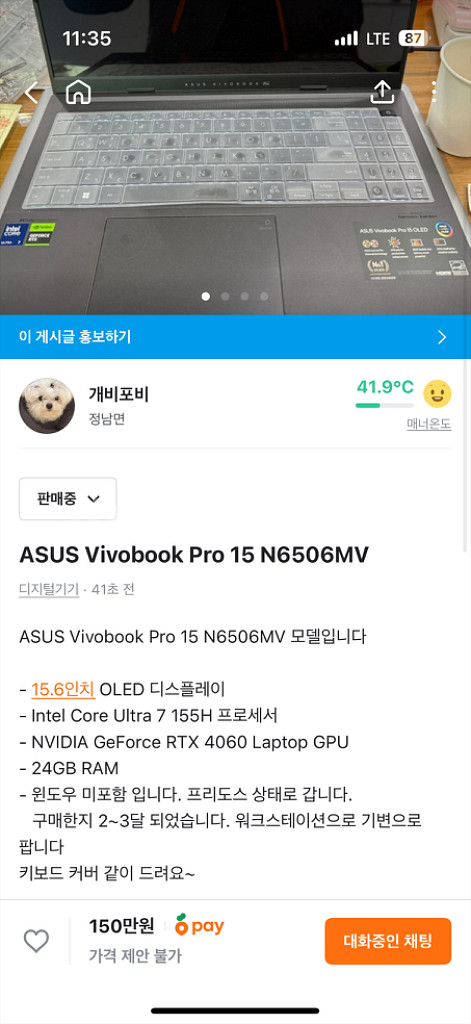Tap the manner temperature progress bar
This screenshot has height=1024, width=471.
tap(384, 406)
